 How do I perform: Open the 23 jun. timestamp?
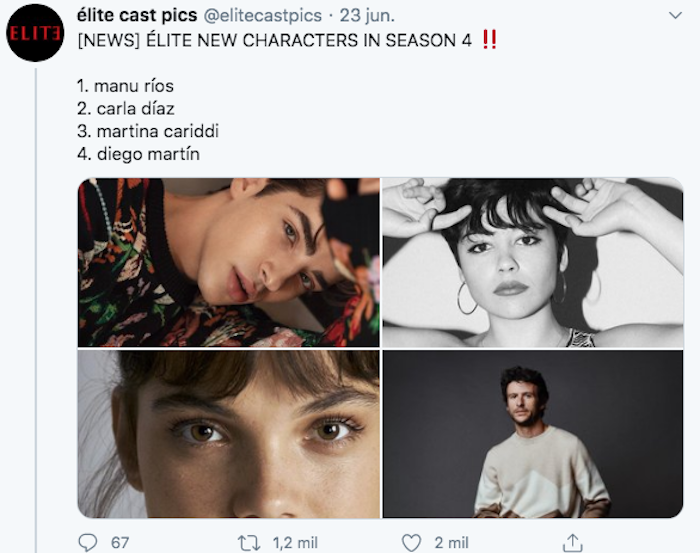click(367, 16)
